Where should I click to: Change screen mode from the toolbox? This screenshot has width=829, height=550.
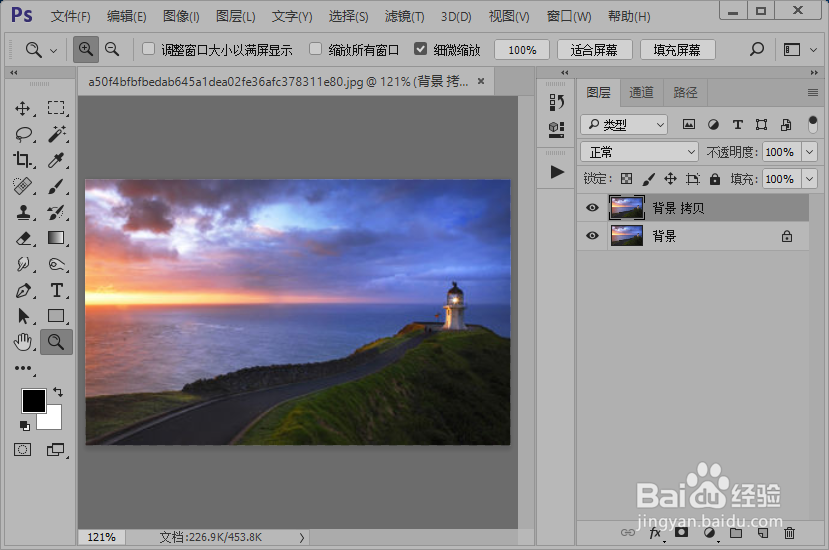[56, 450]
